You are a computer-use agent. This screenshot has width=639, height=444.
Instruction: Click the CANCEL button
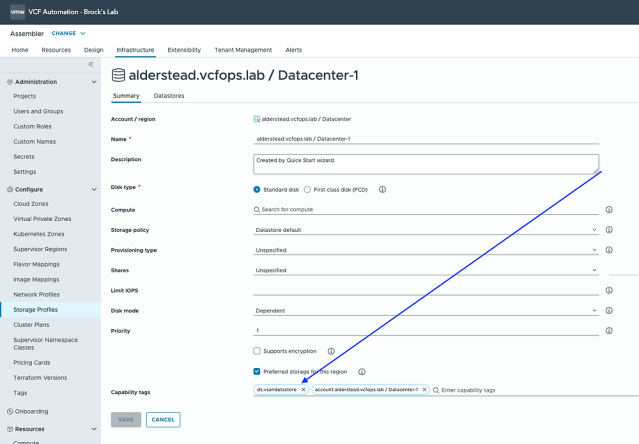click(x=163, y=420)
